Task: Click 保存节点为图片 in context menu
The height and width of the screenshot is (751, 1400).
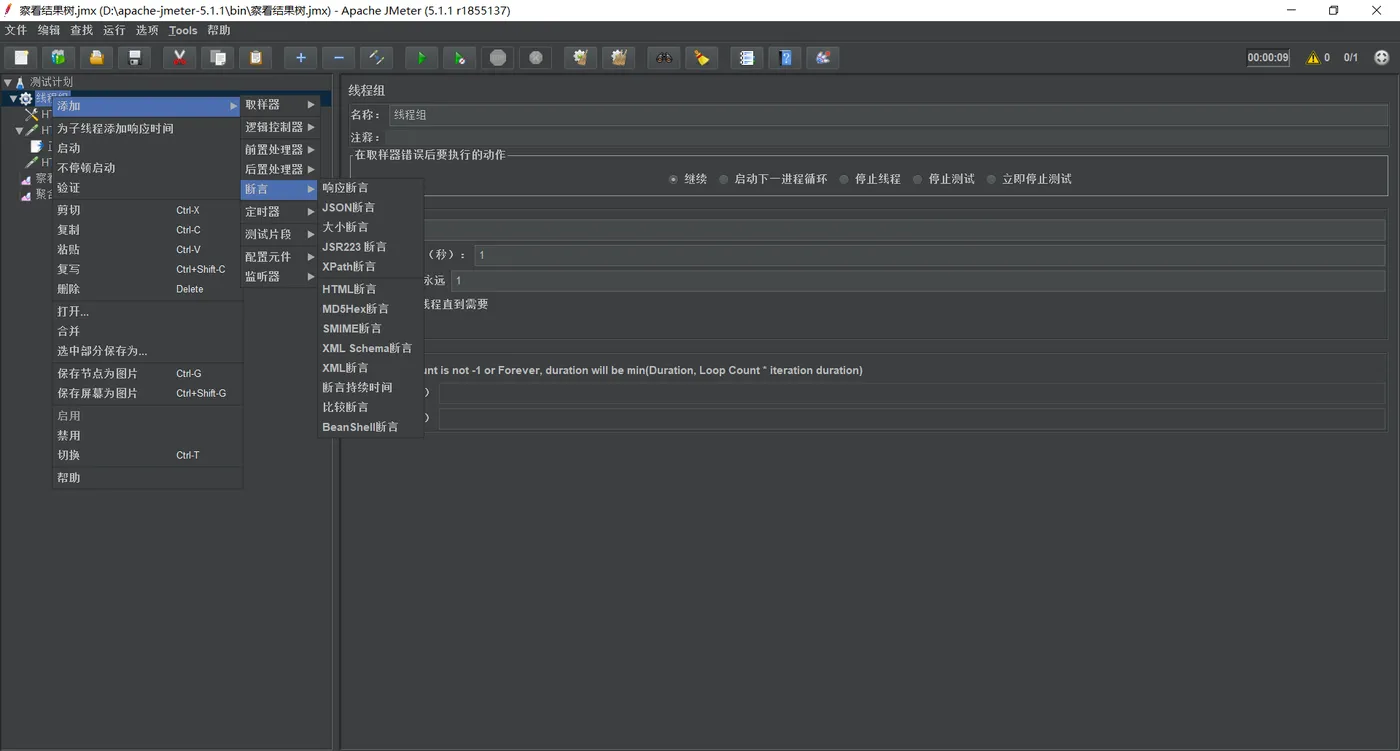Action: (x=147, y=373)
